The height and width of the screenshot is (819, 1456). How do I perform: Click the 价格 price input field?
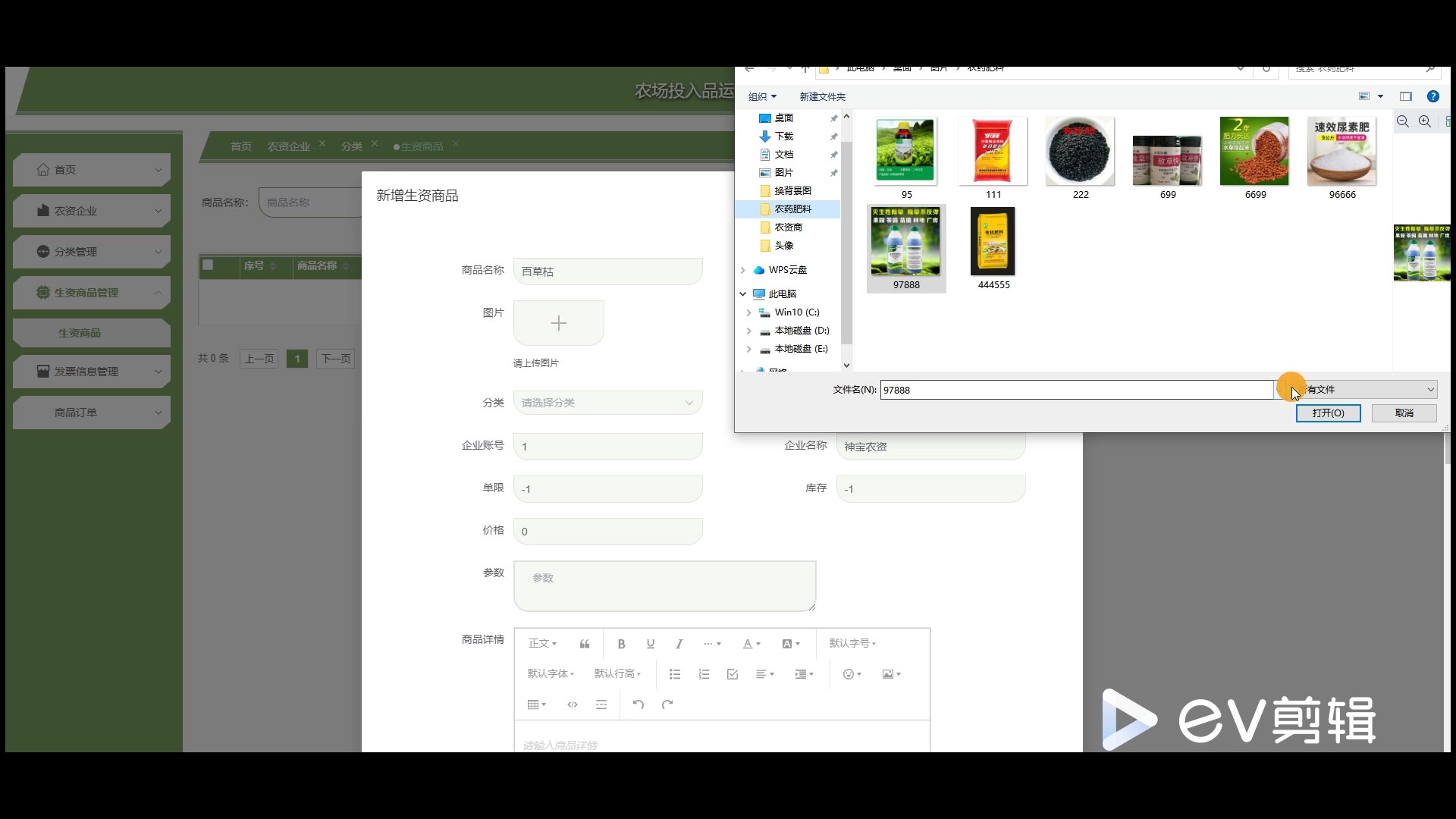point(608,532)
